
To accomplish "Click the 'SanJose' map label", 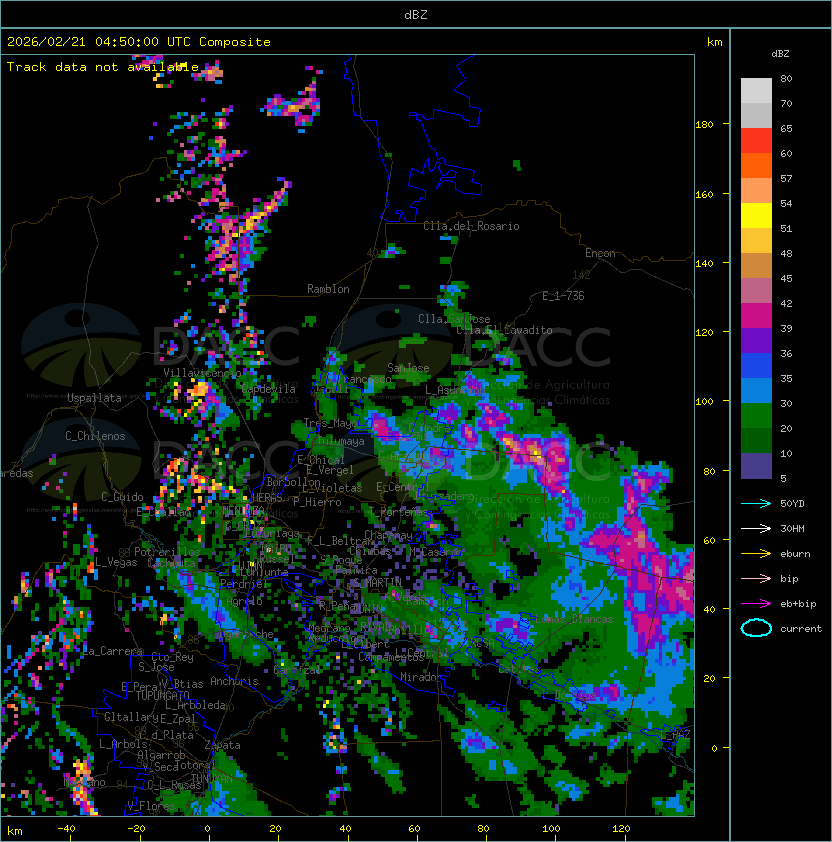I will (408, 368).
